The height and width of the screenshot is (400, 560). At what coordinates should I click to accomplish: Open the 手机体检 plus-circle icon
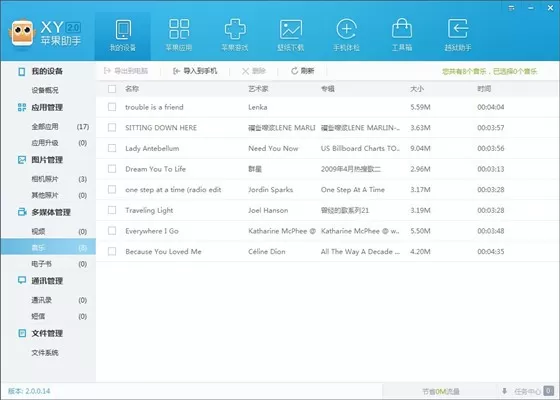pyautogui.click(x=346, y=29)
